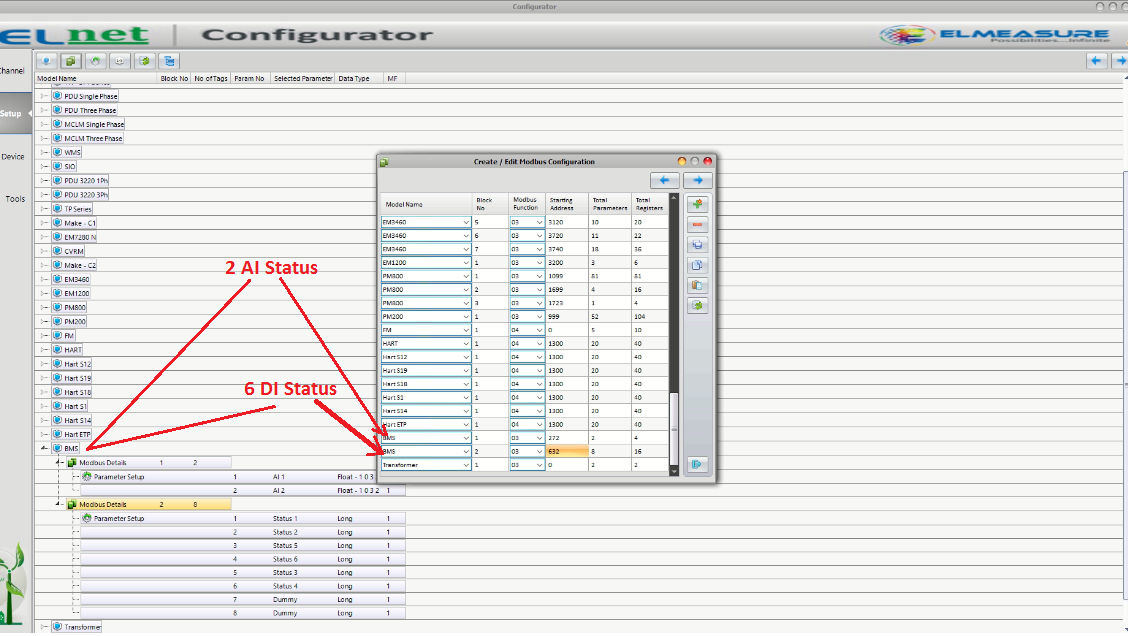Expand the PDU Three Phase tree node
This screenshot has width=1128, height=636.
44,110
